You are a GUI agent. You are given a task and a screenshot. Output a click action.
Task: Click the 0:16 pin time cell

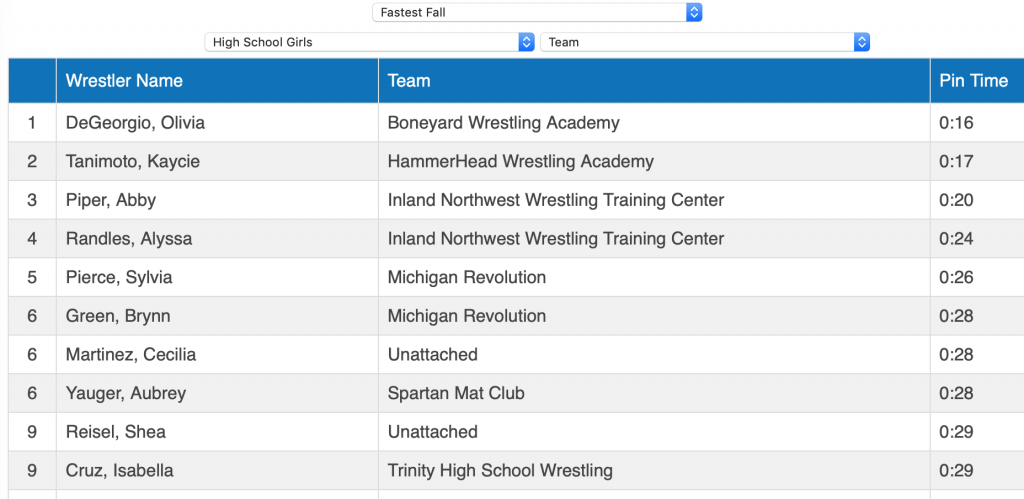(956, 123)
